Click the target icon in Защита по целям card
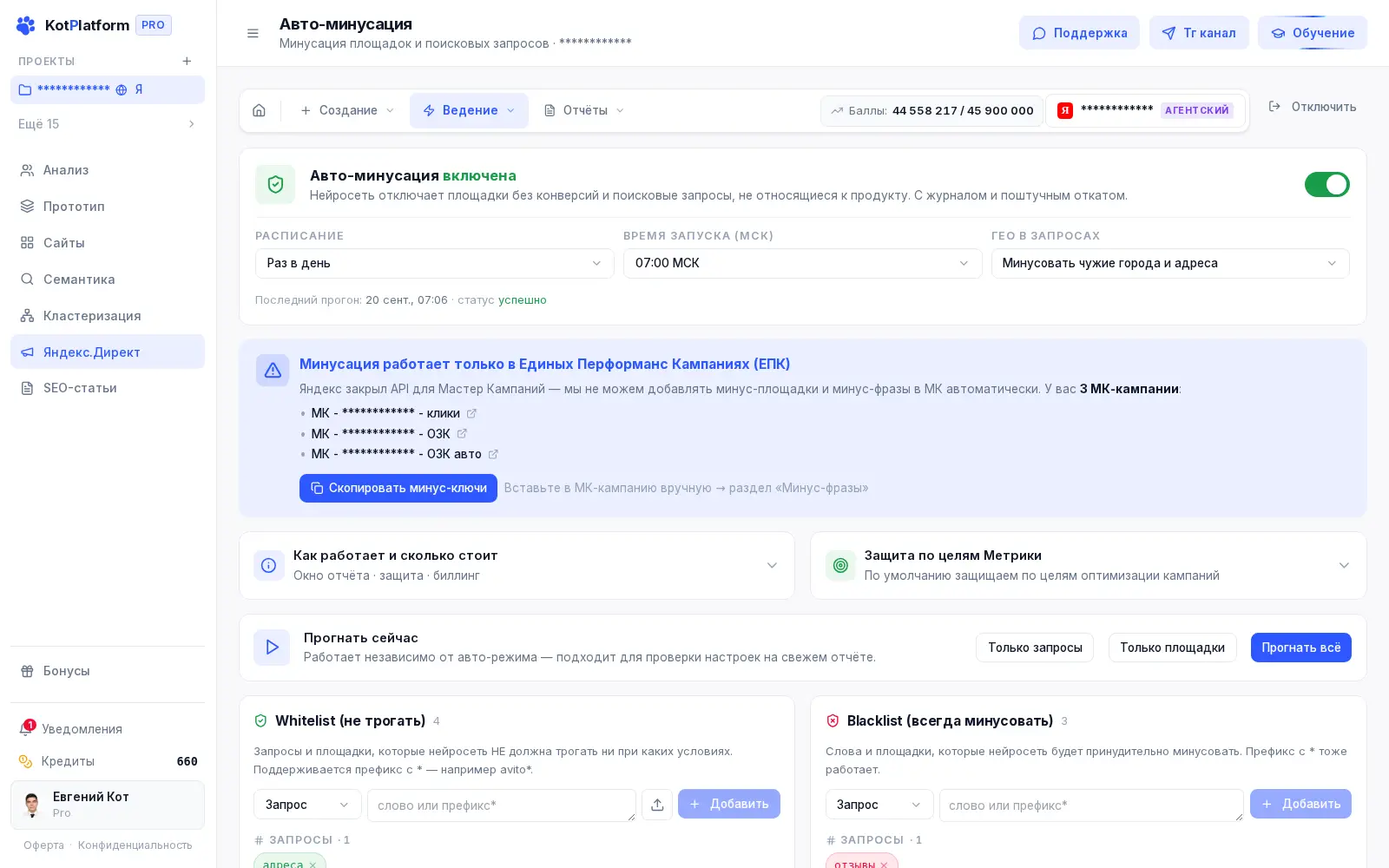 pyautogui.click(x=840, y=565)
